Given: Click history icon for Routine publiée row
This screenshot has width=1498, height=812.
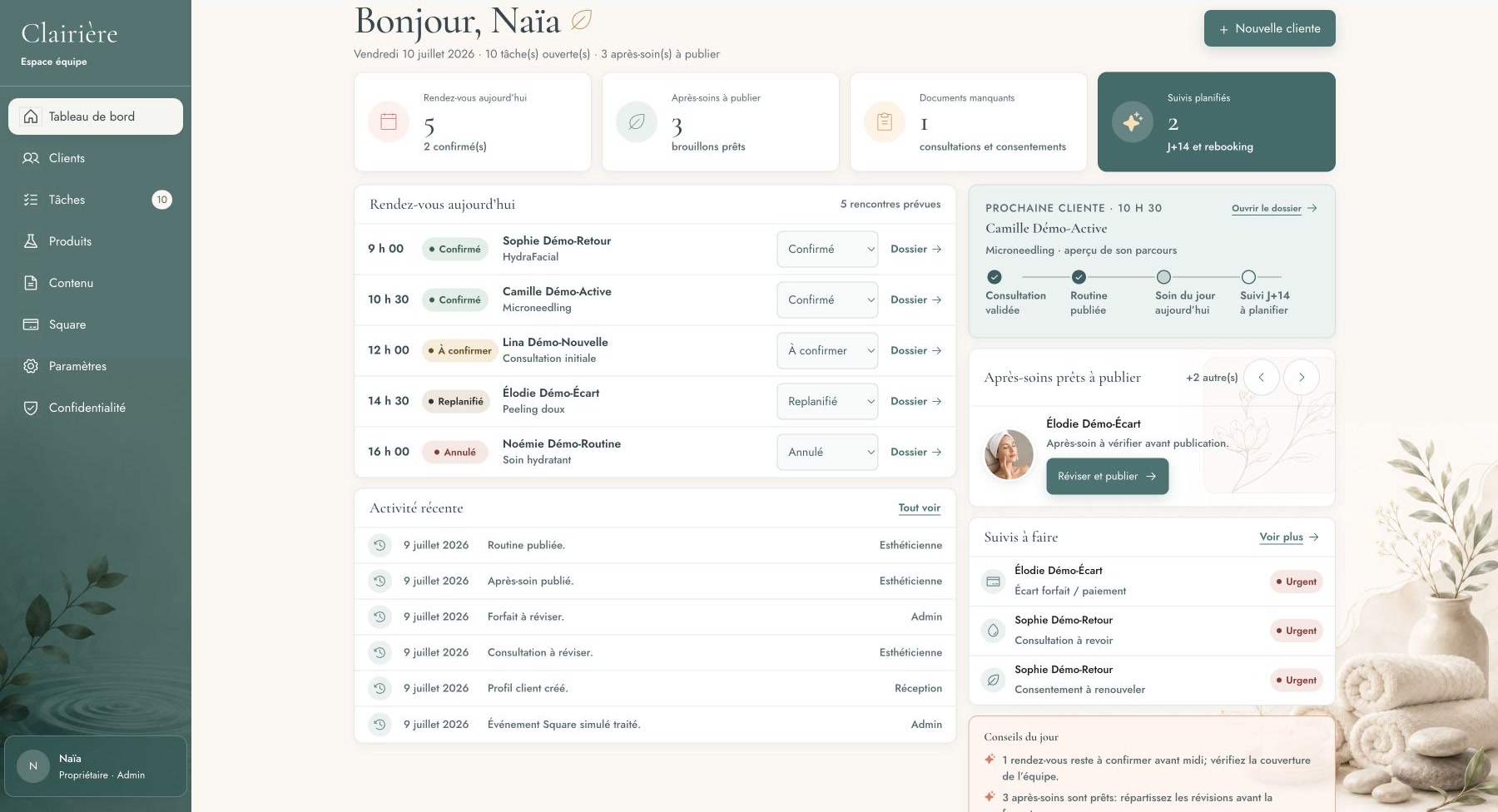Looking at the screenshot, I should pyautogui.click(x=379, y=545).
